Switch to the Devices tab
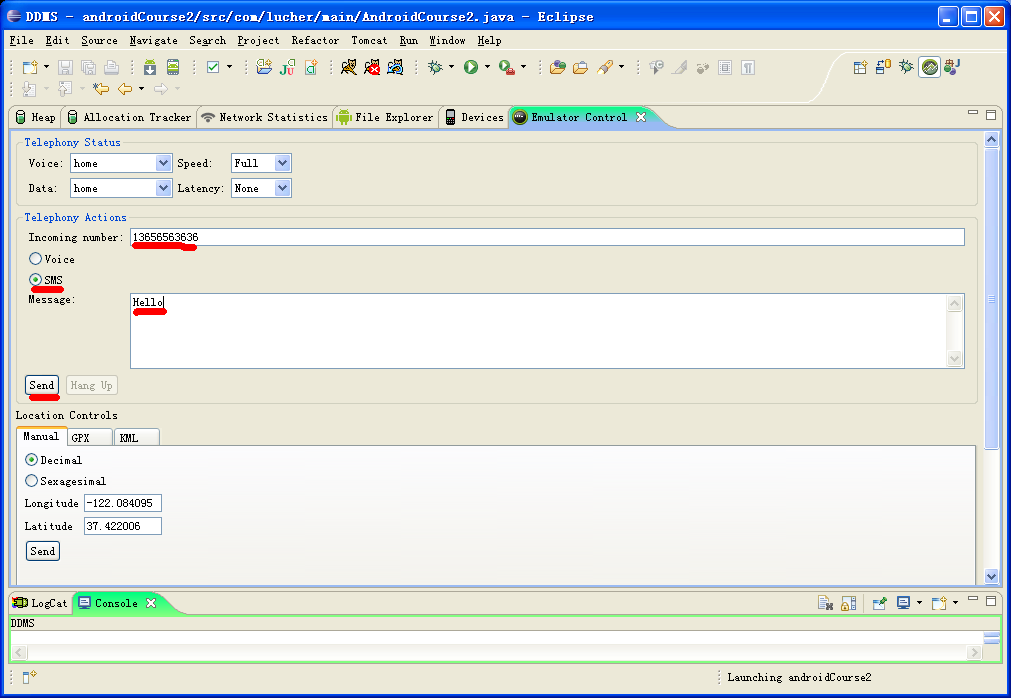 click(x=475, y=117)
